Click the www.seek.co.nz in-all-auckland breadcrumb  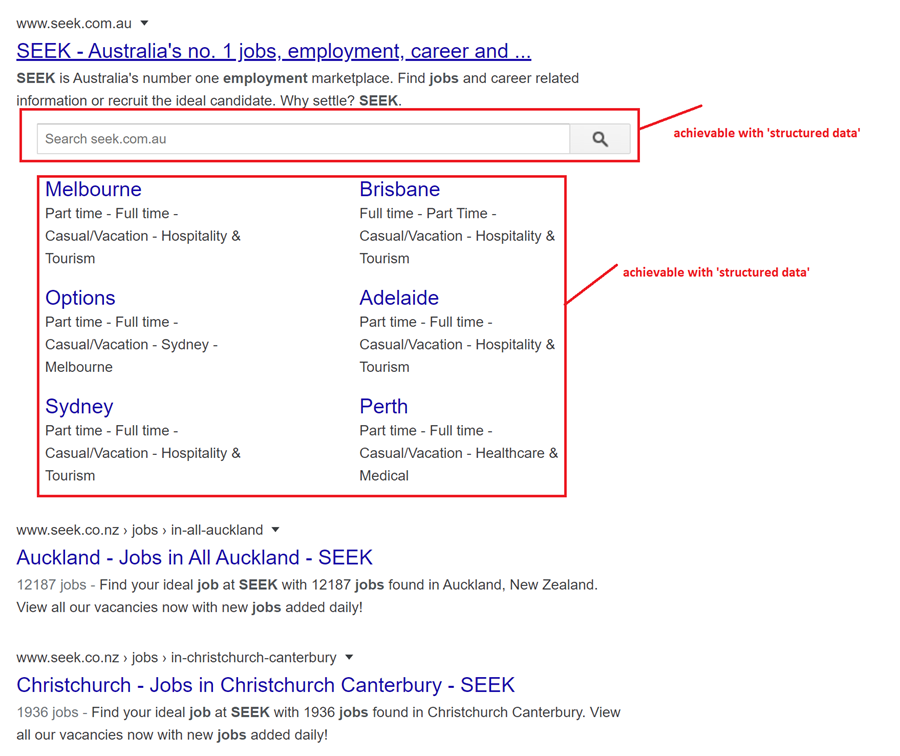[x=139, y=530]
